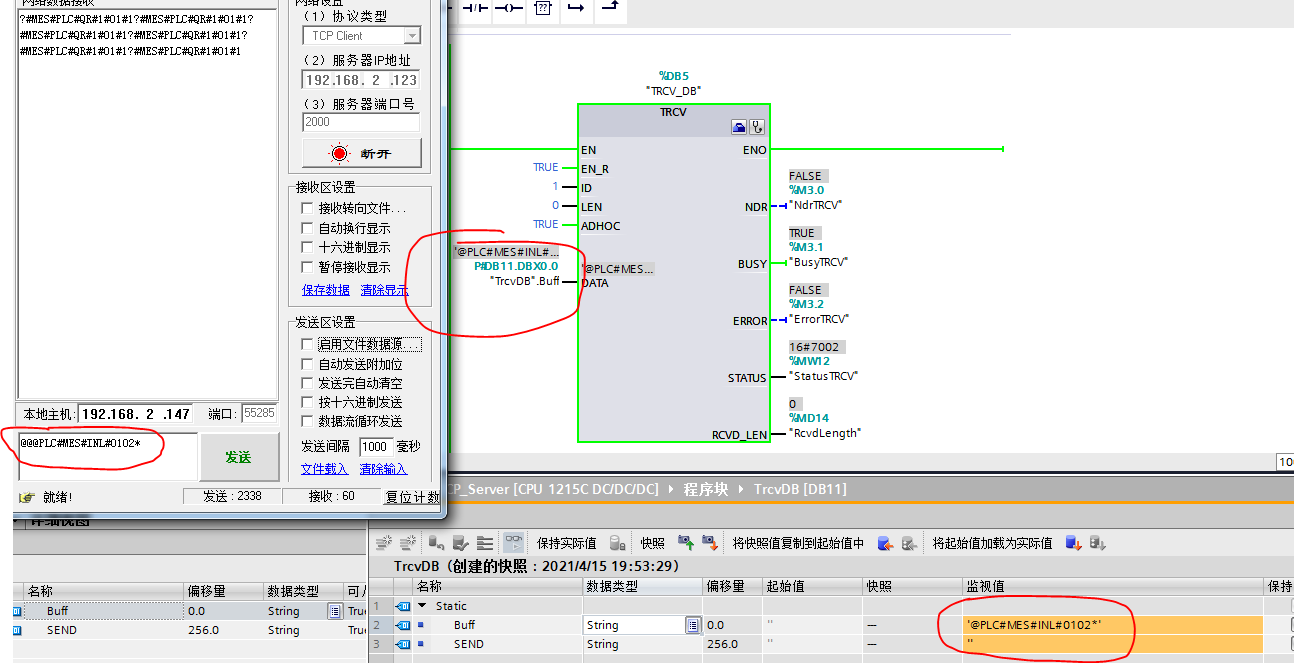Click the open branch icon

click(x=575, y=8)
